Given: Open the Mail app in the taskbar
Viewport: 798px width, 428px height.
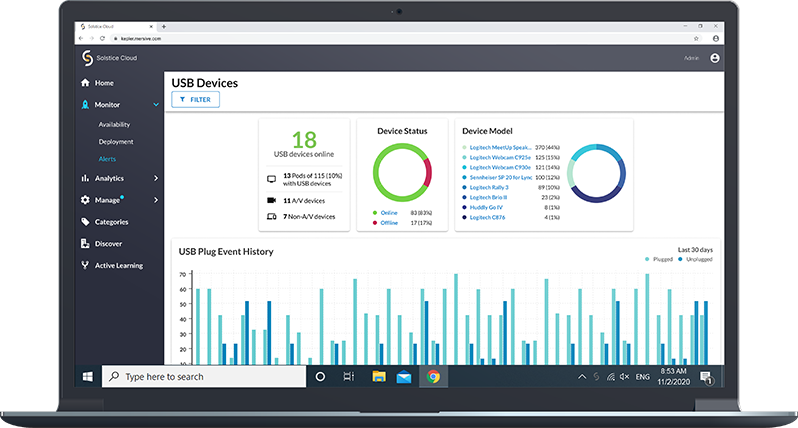Looking at the screenshot, I should click(x=405, y=377).
